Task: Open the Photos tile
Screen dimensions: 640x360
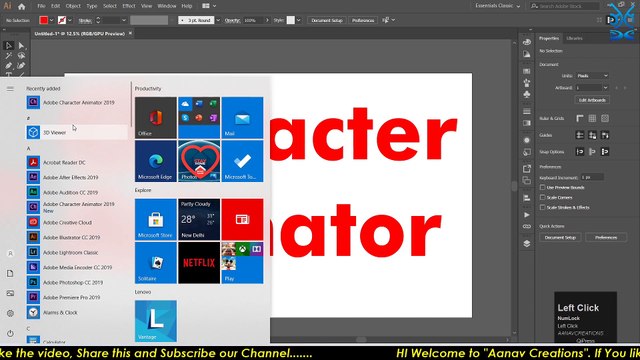Action: (x=199, y=161)
